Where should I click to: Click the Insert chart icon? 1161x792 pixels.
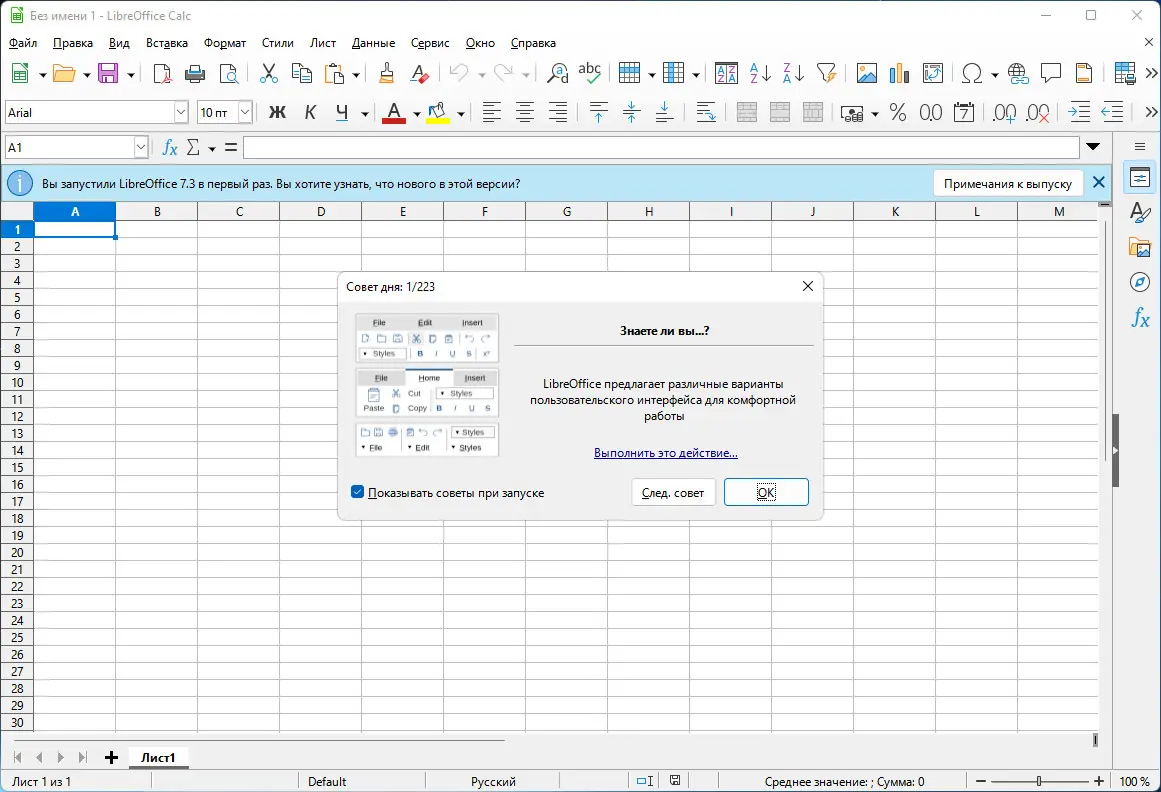click(899, 74)
